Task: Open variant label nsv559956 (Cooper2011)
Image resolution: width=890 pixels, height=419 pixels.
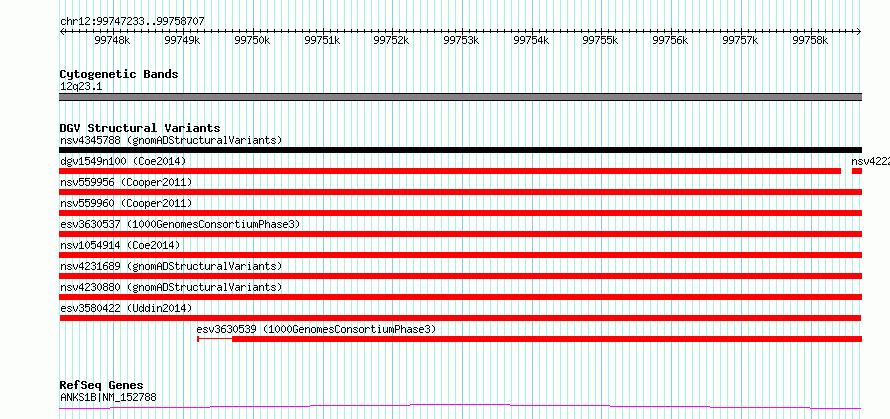Action: (126, 182)
